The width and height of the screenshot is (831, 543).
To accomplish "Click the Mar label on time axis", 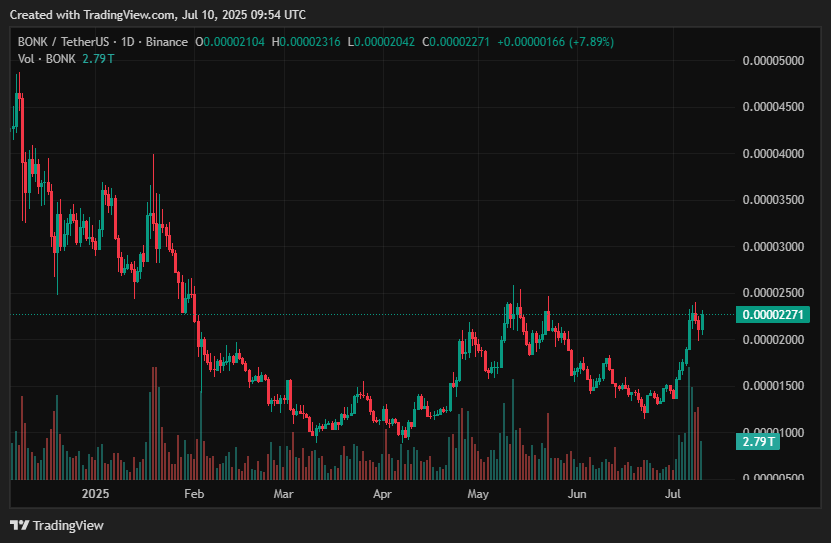I will [283, 494].
